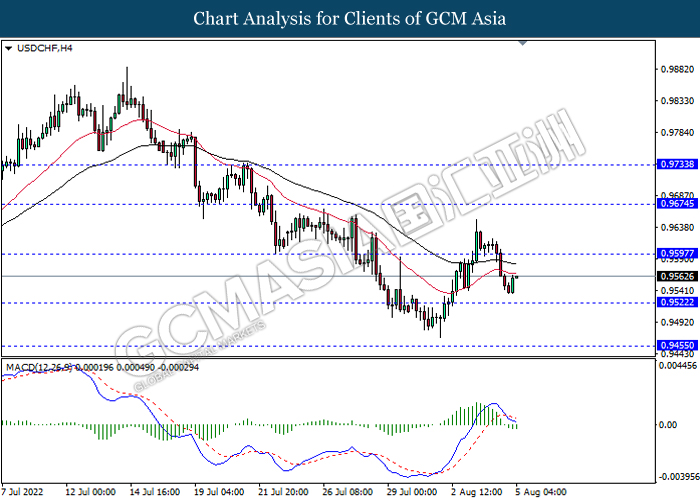
Task: Click the 0.98820 price axis value
Action: coord(677,69)
